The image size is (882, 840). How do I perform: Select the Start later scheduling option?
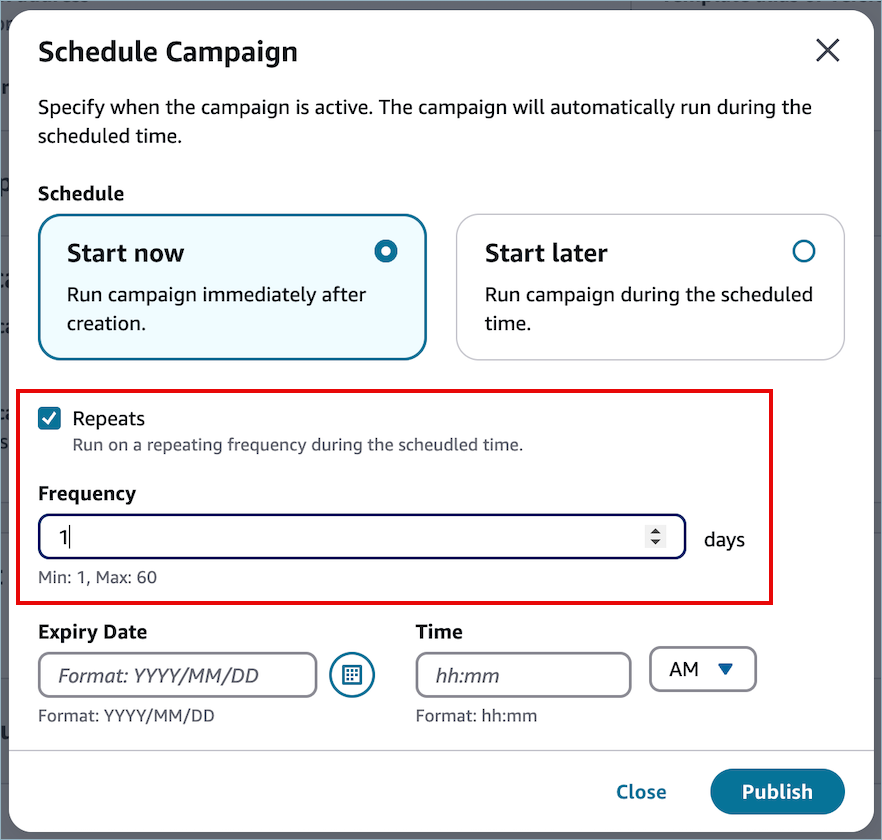pyautogui.click(x=650, y=285)
